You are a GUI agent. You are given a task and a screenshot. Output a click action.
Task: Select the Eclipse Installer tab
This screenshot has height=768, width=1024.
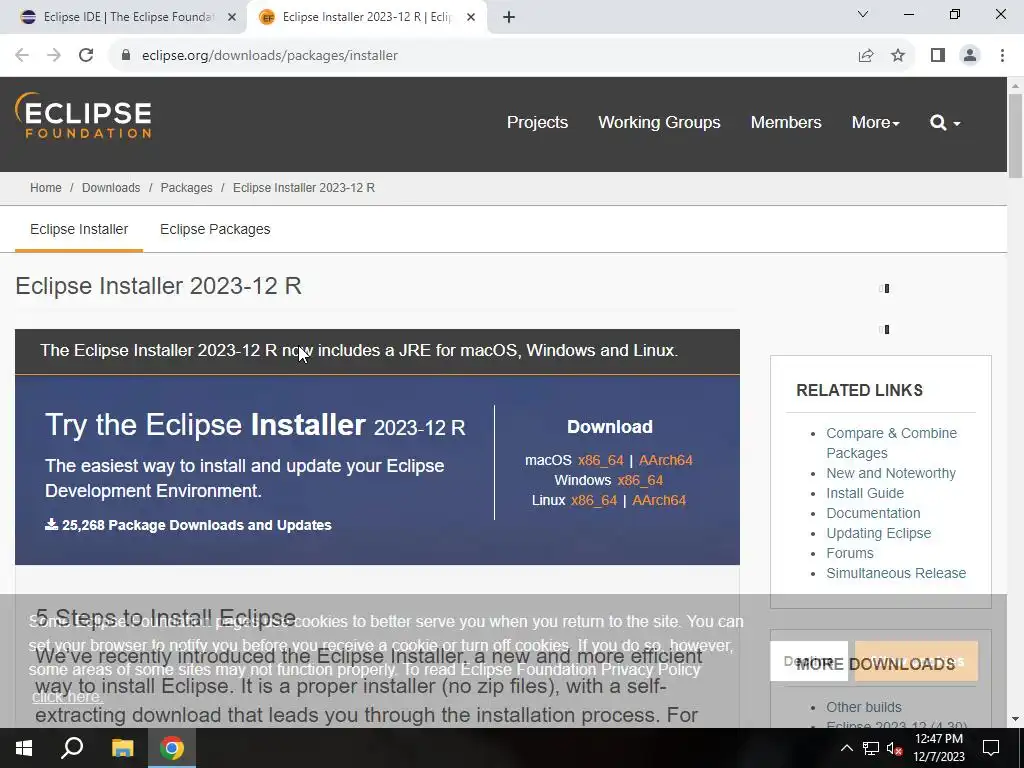pyautogui.click(x=79, y=229)
